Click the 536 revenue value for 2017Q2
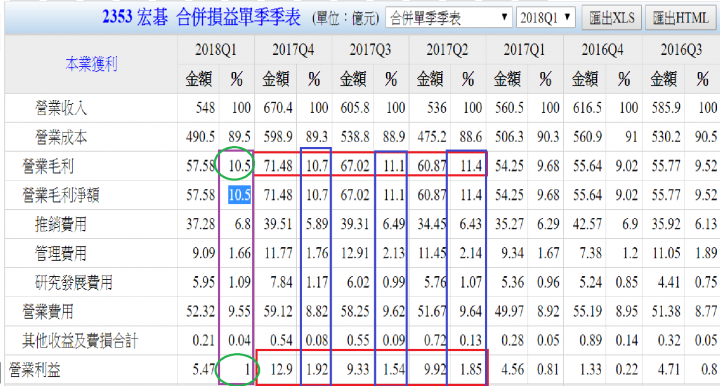The width and height of the screenshot is (720, 386). pos(437,108)
